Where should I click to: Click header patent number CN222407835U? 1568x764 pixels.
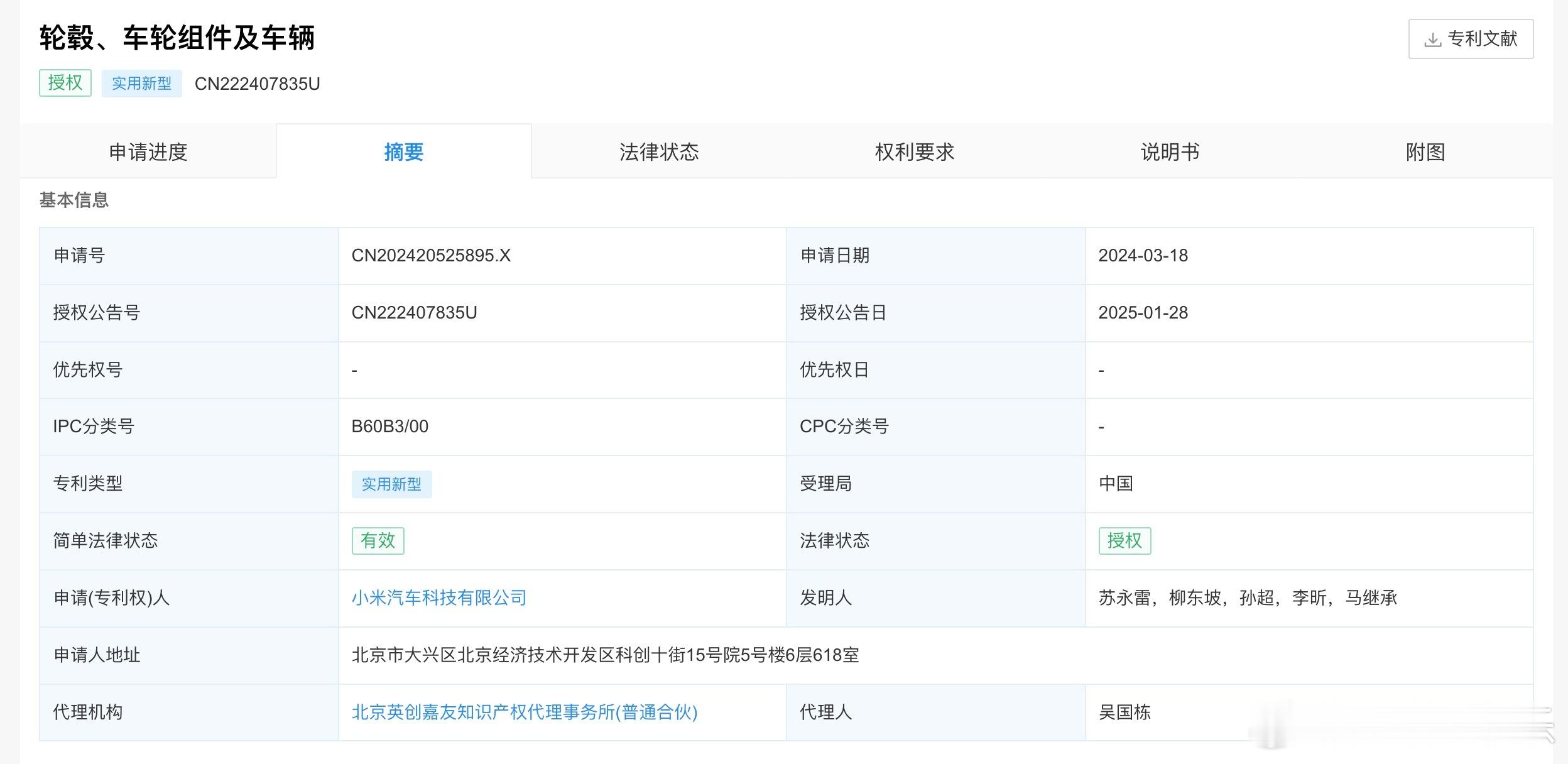(257, 84)
